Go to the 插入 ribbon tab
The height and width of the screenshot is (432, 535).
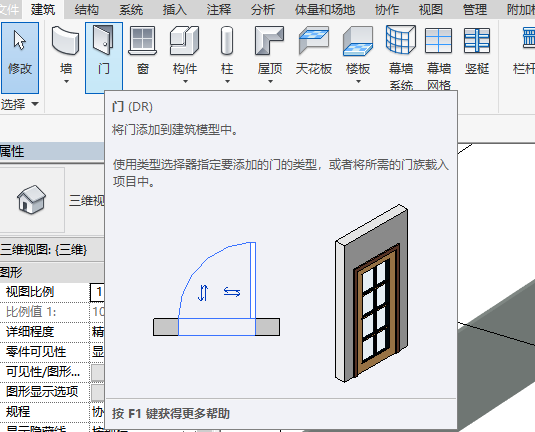pyautogui.click(x=175, y=9)
